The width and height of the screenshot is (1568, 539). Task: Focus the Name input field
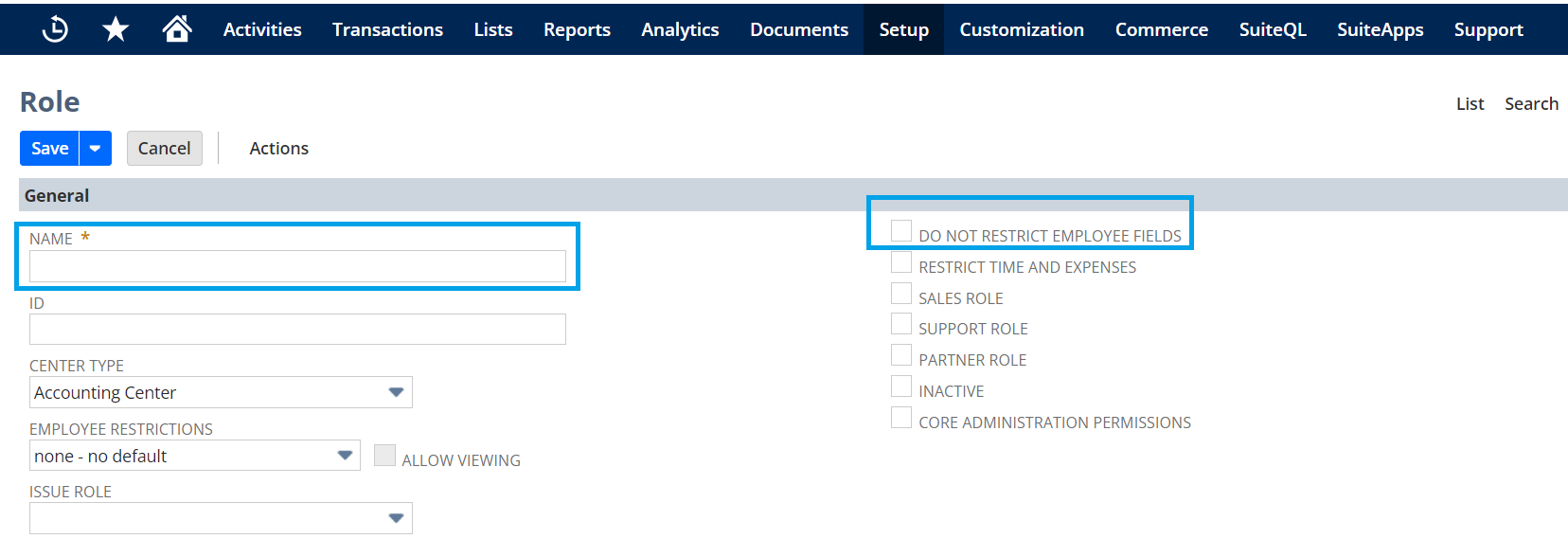tap(297, 266)
